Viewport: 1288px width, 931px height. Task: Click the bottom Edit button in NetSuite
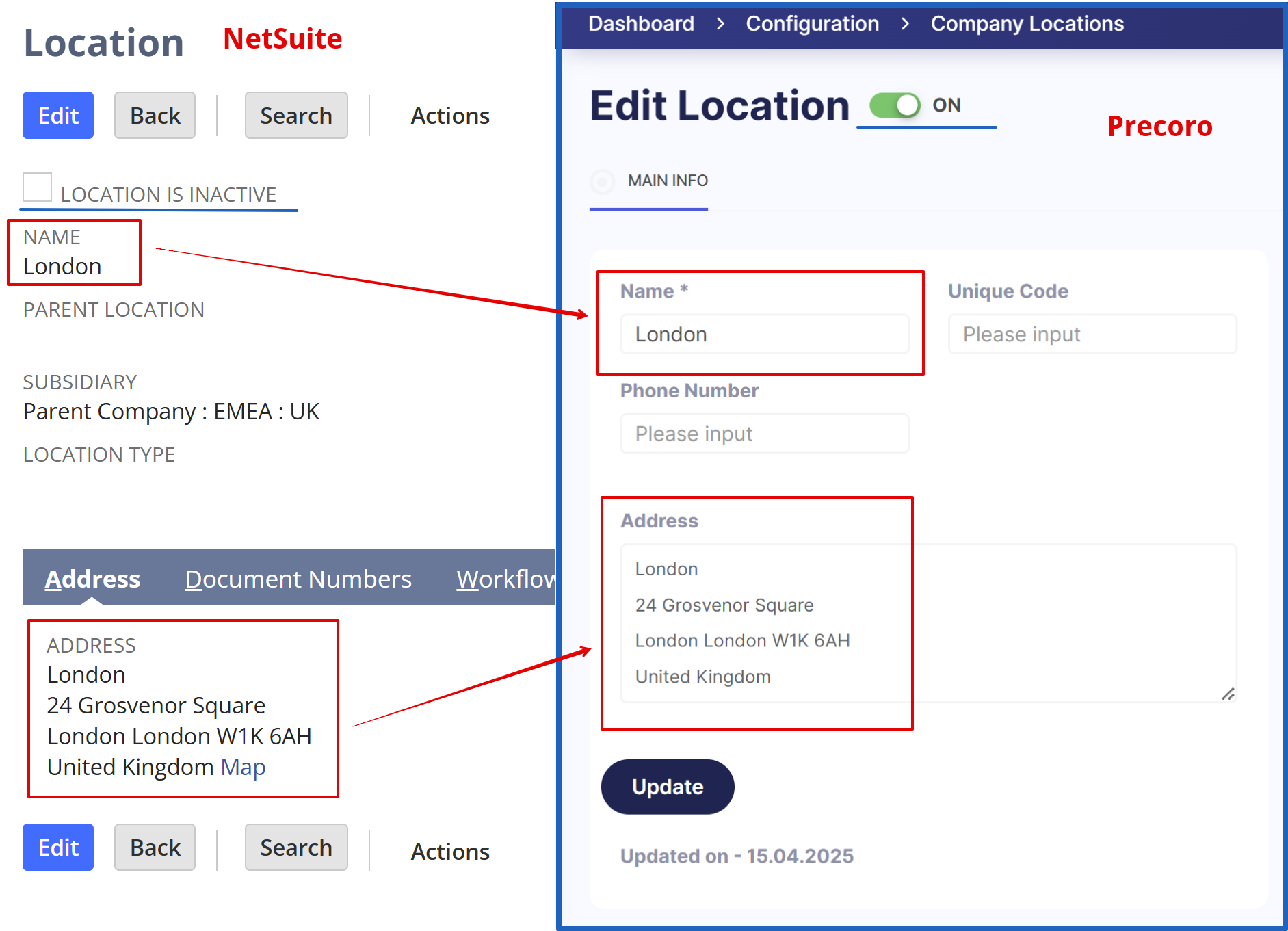(58, 848)
